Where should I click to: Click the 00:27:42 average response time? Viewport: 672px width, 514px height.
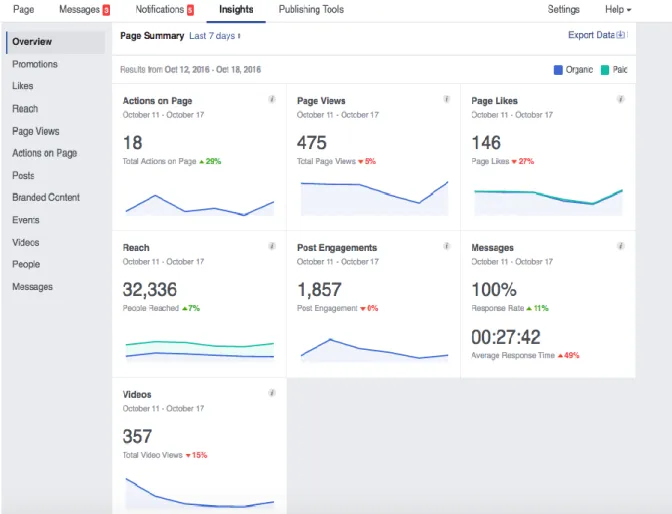[x=506, y=337]
